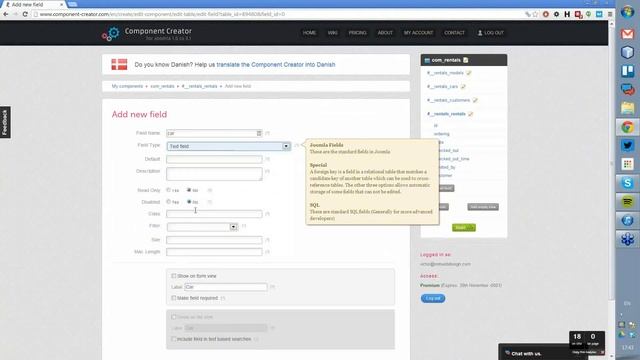This screenshot has width=640, height=360.
Task: Click the edit icon beside com_rentals
Action: 466,60
